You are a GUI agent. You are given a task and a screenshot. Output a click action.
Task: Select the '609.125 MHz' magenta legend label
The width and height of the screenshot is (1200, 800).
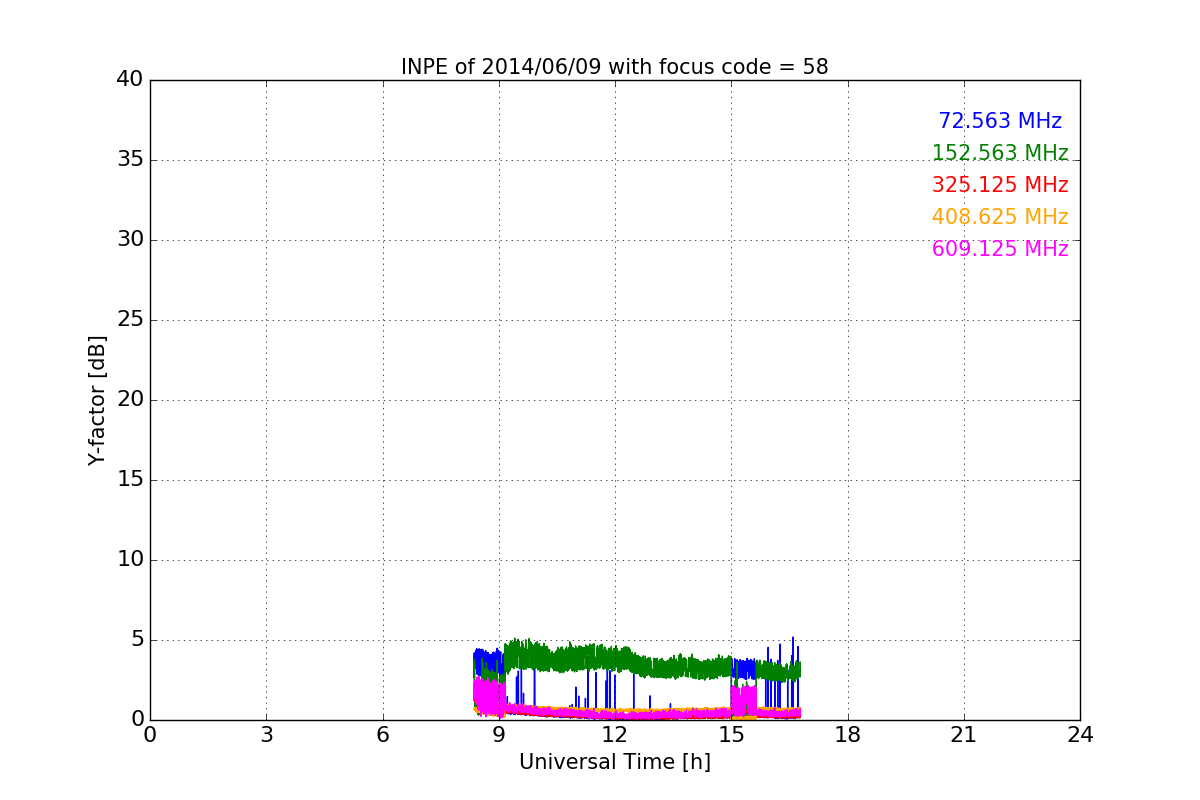(1000, 249)
